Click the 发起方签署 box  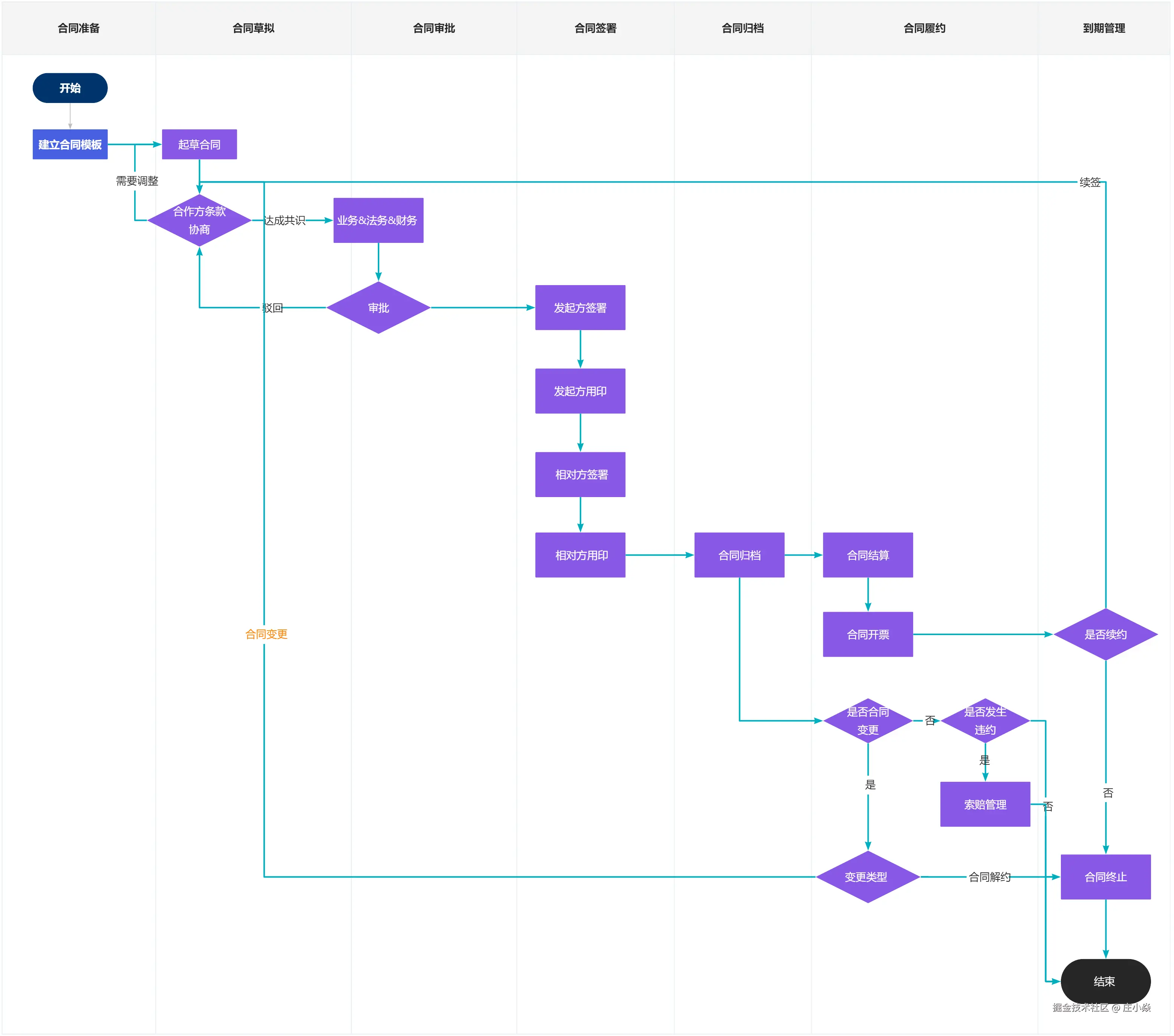tap(580, 307)
